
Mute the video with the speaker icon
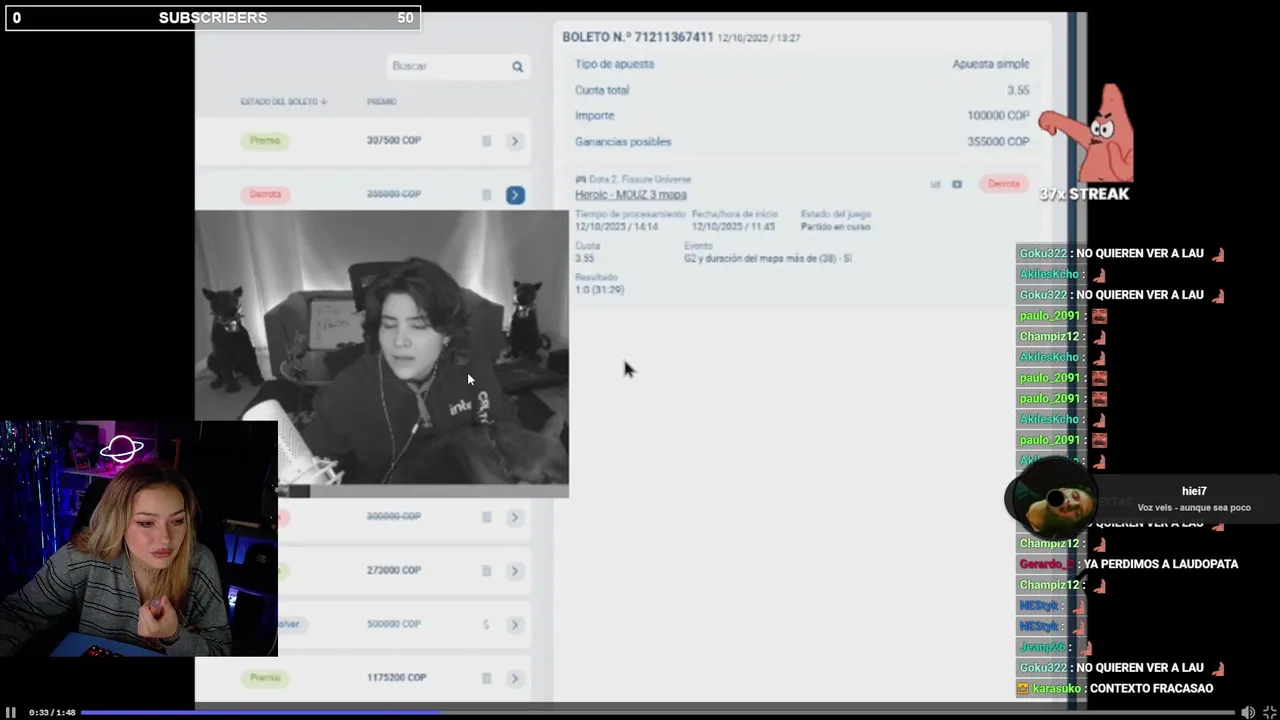click(x=1248, y=712)
